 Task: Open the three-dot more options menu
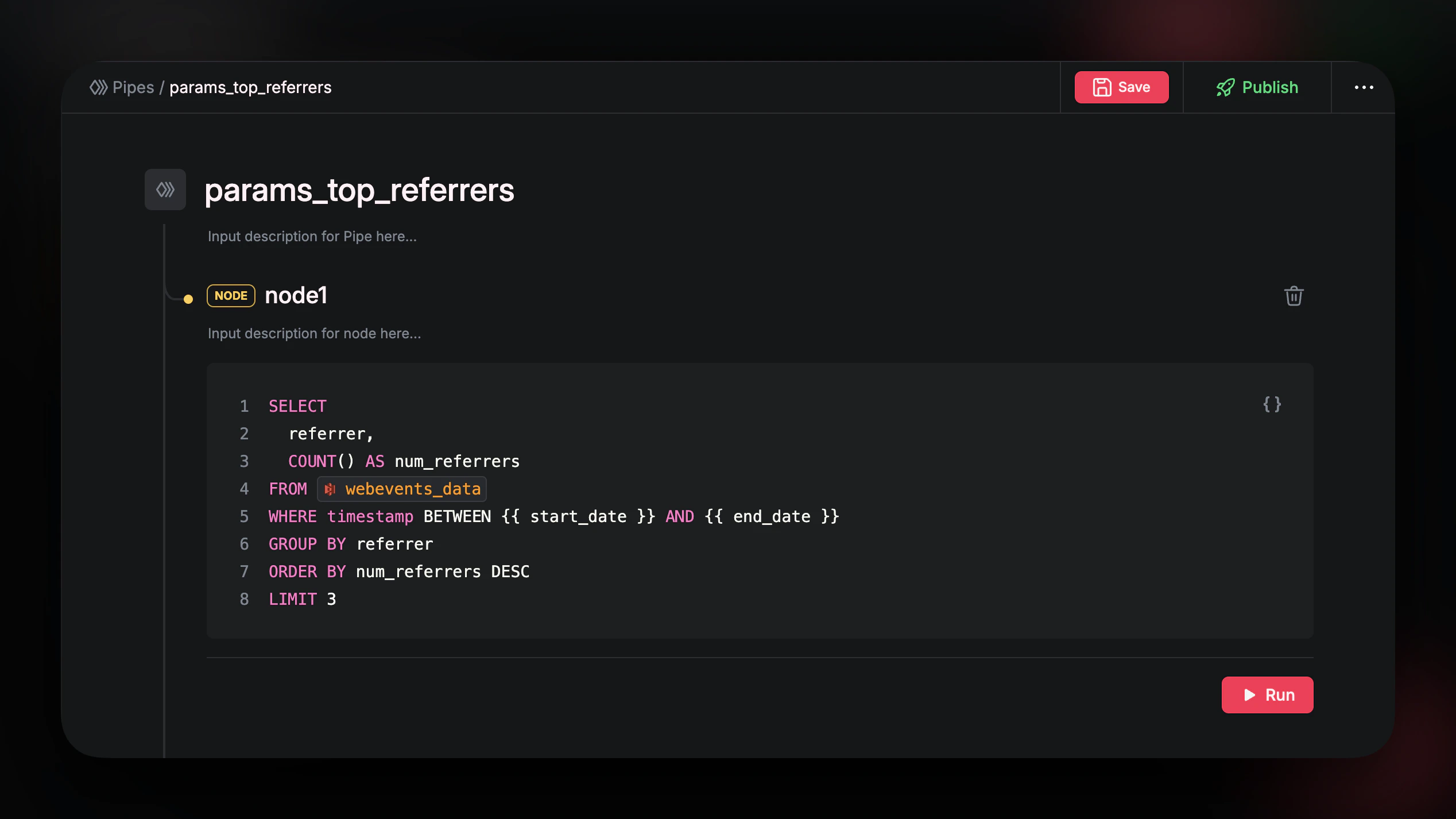[1364, 87]
